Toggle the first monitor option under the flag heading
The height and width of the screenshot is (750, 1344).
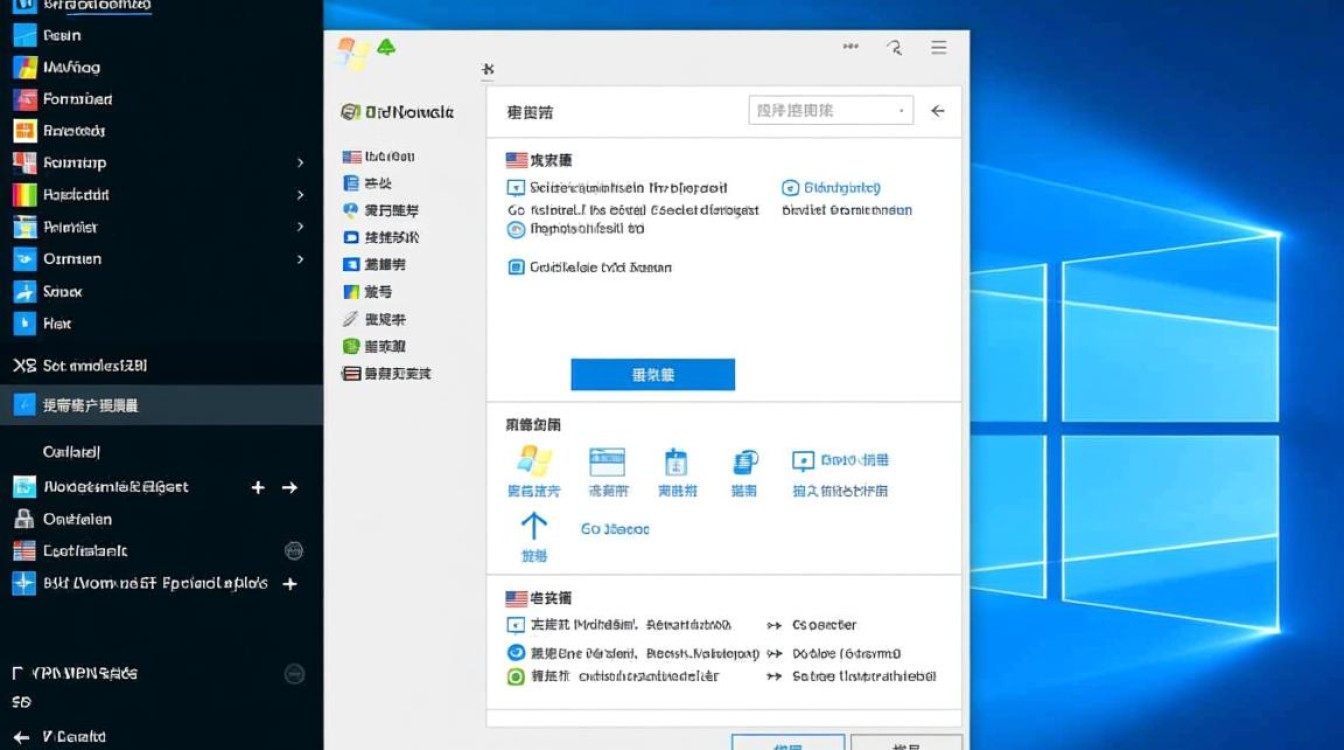pyautogui.click(x=517, y=186)
